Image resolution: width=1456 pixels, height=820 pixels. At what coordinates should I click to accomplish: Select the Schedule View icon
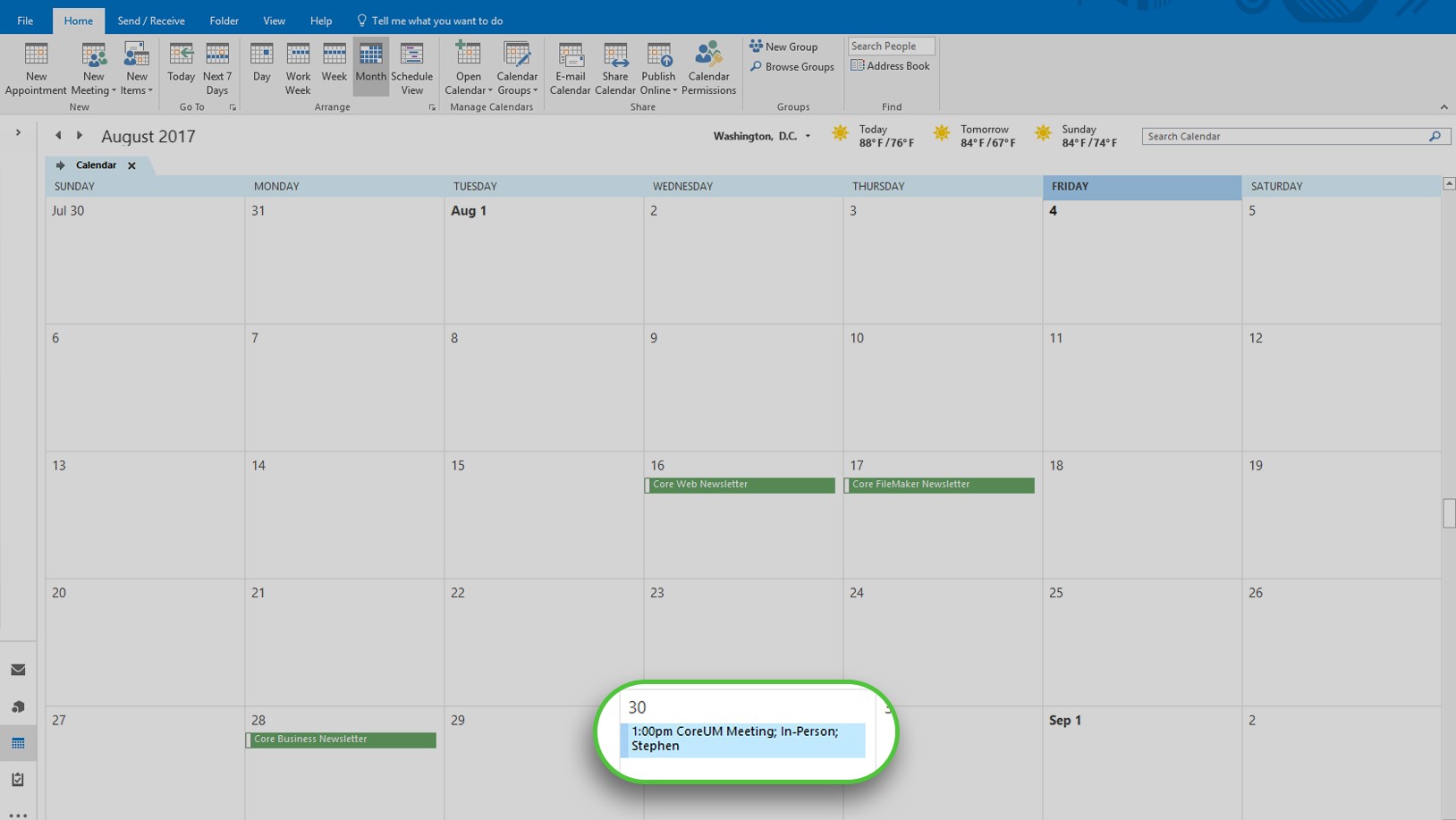tap(411, 67)
